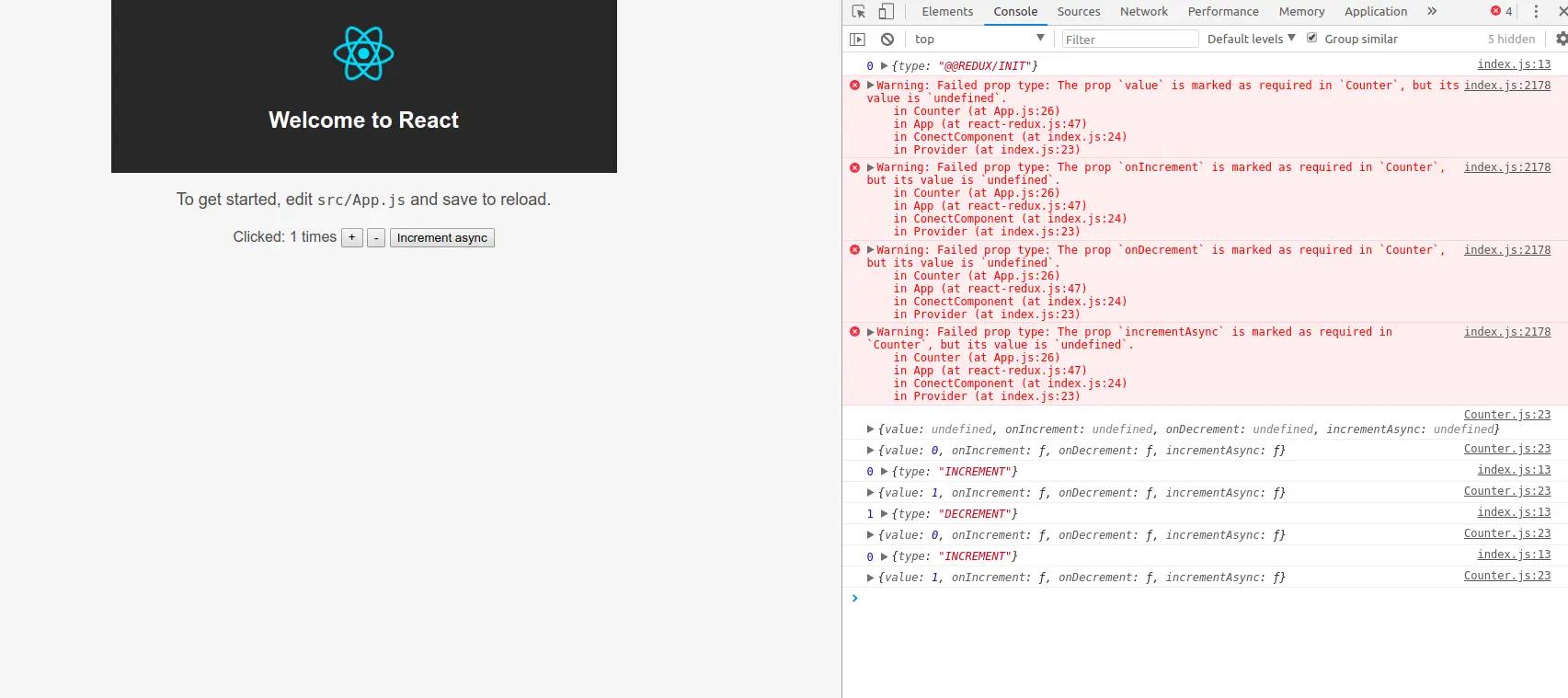
Task: Click the React logo image
Action: click(363, 54)
